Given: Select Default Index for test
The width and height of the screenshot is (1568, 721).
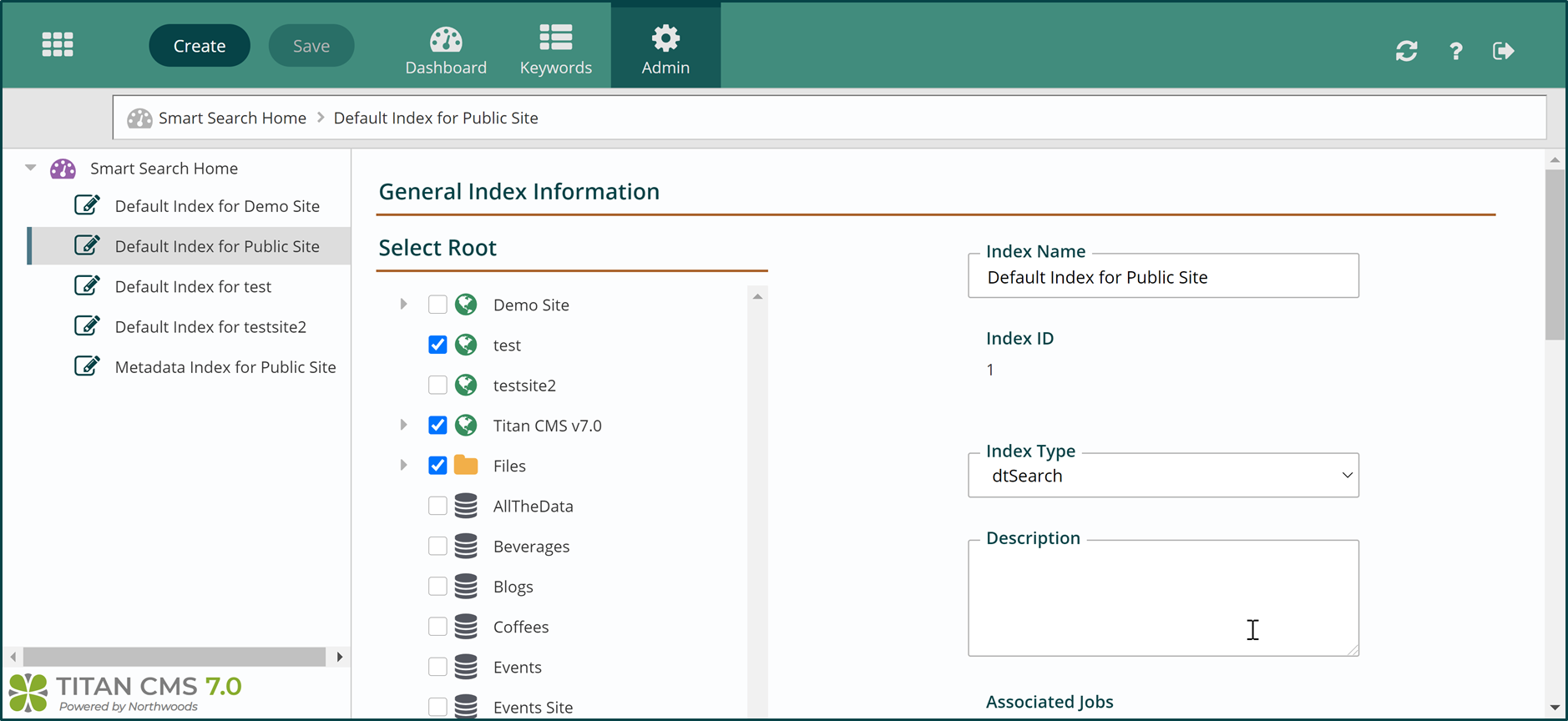Looking at the screenshot, I should (193, 286).
